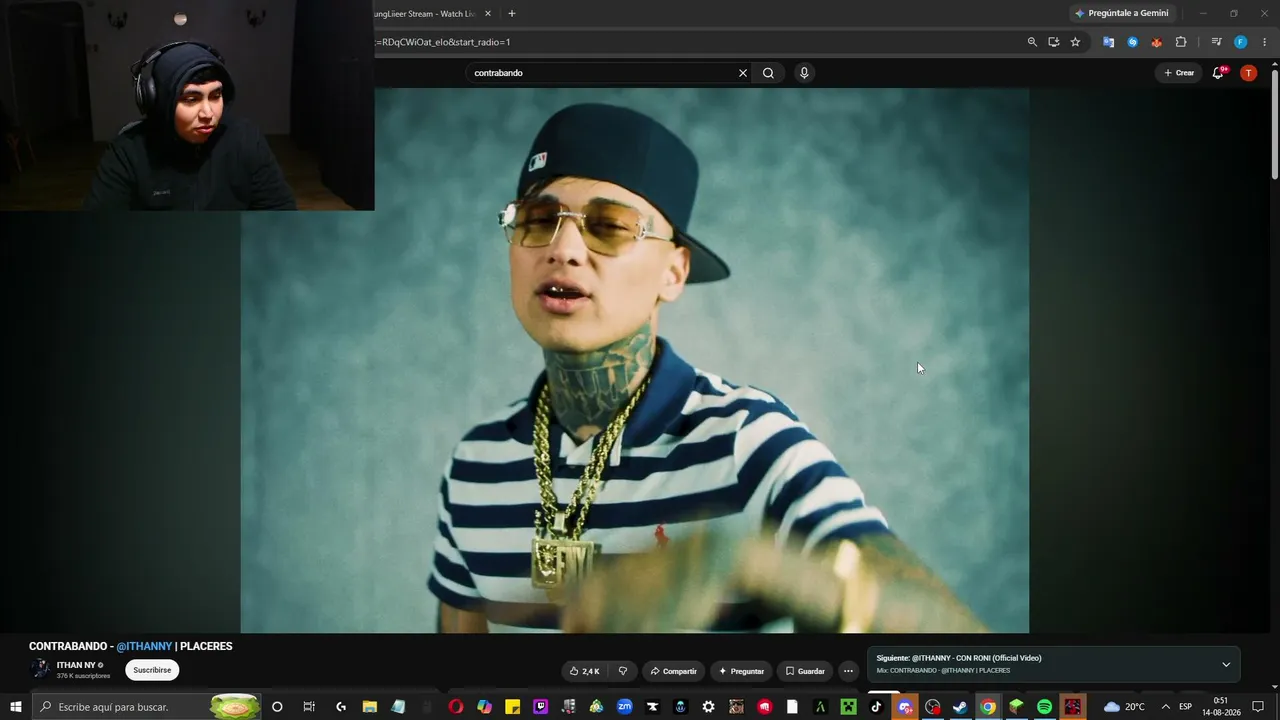Like the video showing 2,4 K
The width and height of the screenshot is (1280, 720).
pos(585,671)
